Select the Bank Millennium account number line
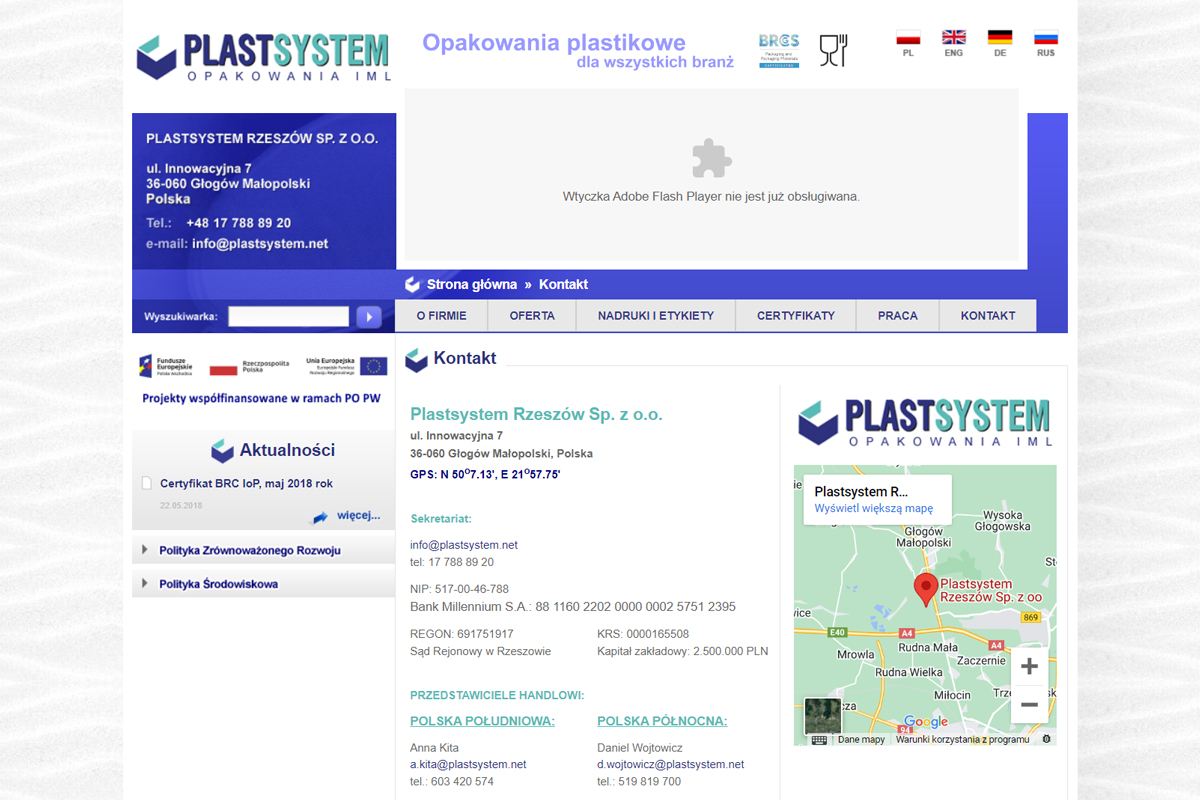 tap(573, 607)
